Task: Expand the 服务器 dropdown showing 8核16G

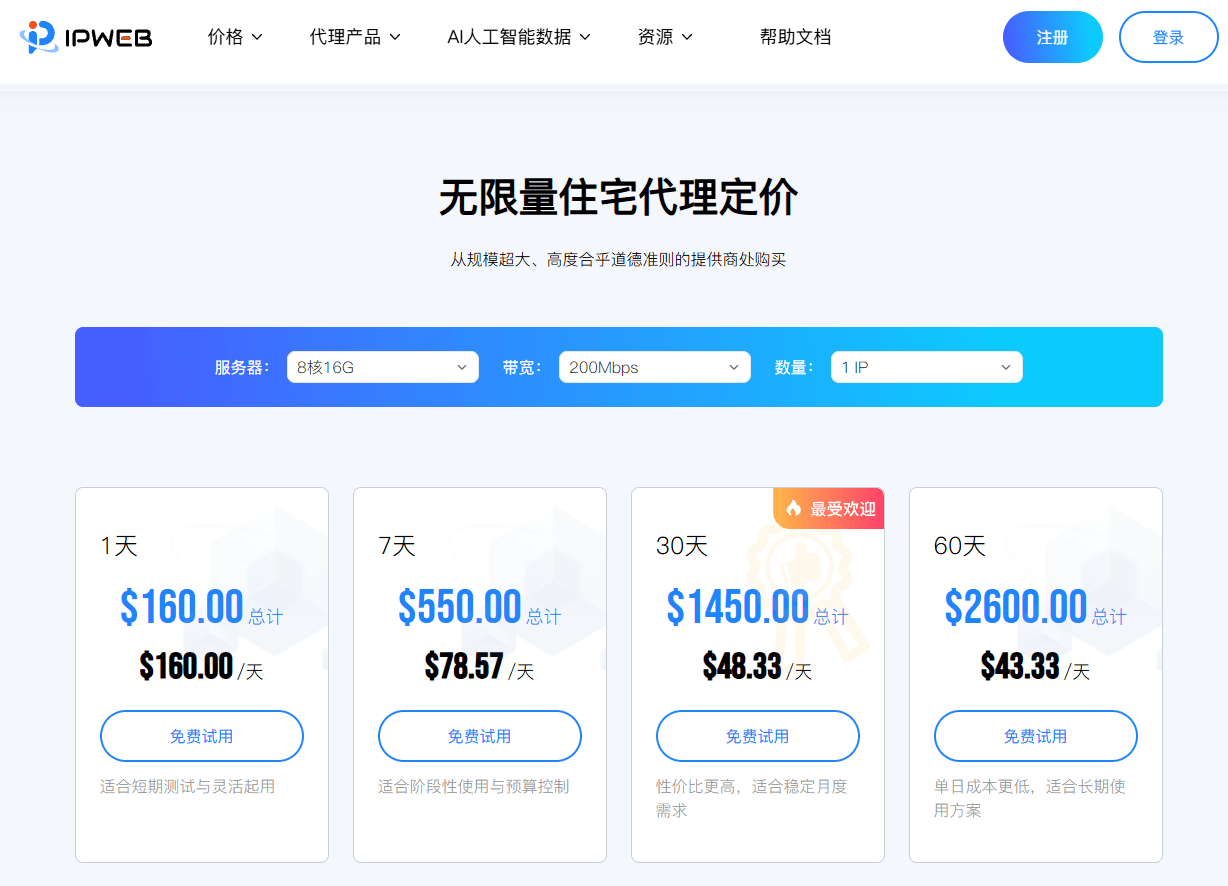Action: (383, 367)
